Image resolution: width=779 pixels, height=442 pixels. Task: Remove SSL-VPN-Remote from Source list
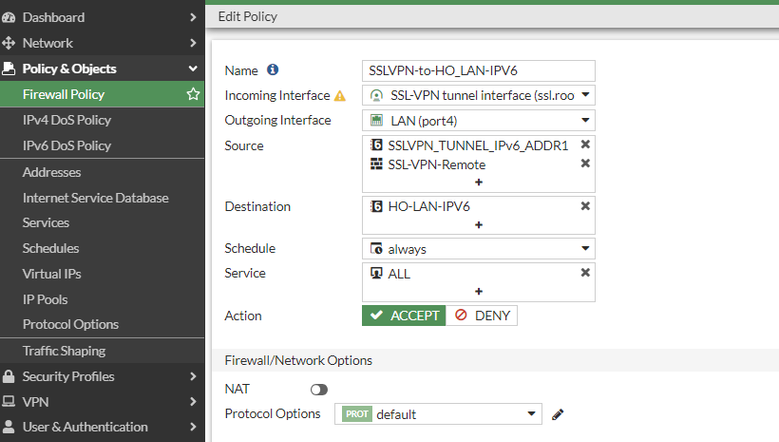click(585, 164)
